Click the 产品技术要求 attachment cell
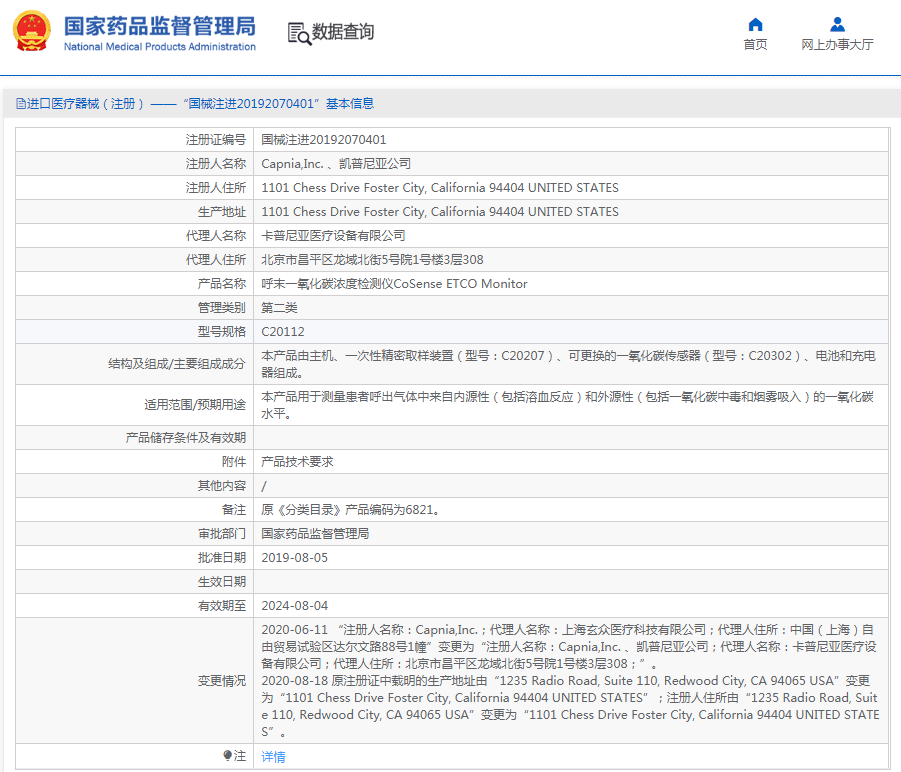 [297, 462]
